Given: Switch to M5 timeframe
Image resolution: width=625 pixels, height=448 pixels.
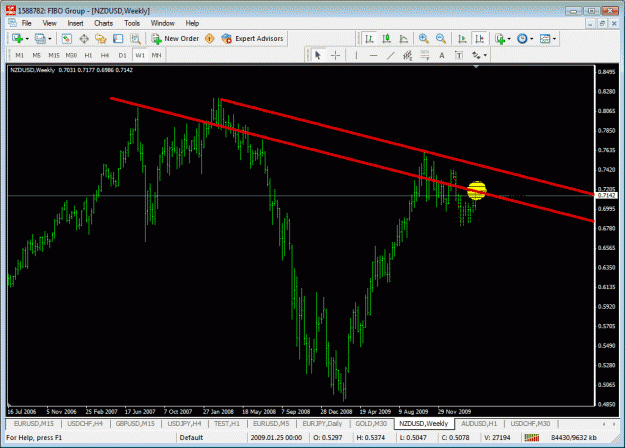Looking at the screenshot, I should (37, 55).
